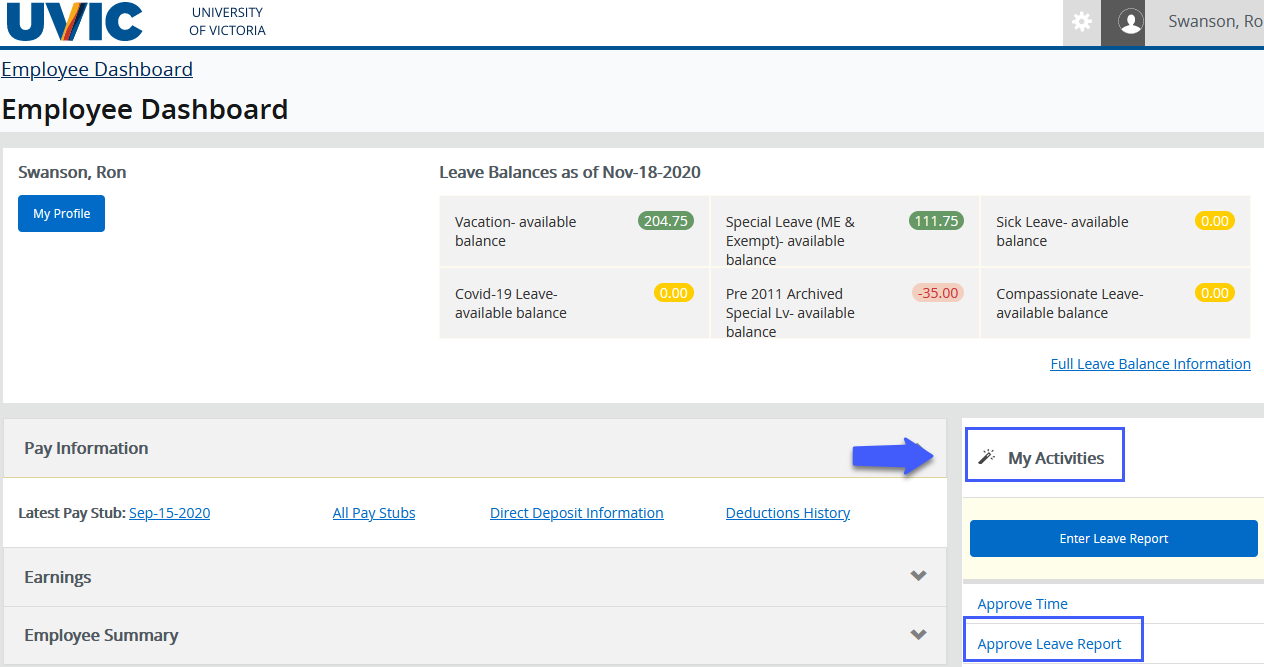Click the settings gear icon
The image size is (1264, 667).
(x=1081, y=23)
